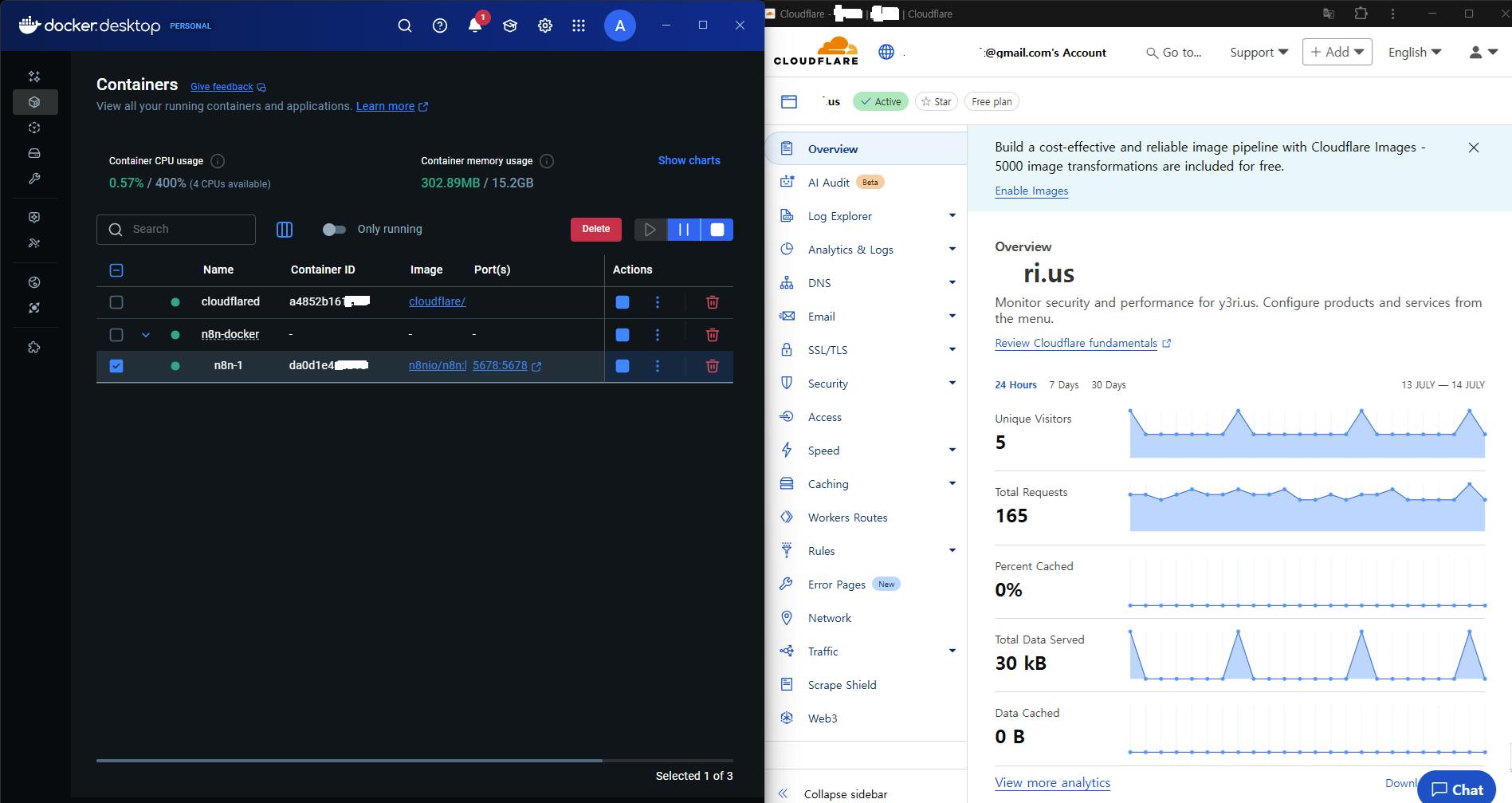Open the Give feedback link

[228, 87]
